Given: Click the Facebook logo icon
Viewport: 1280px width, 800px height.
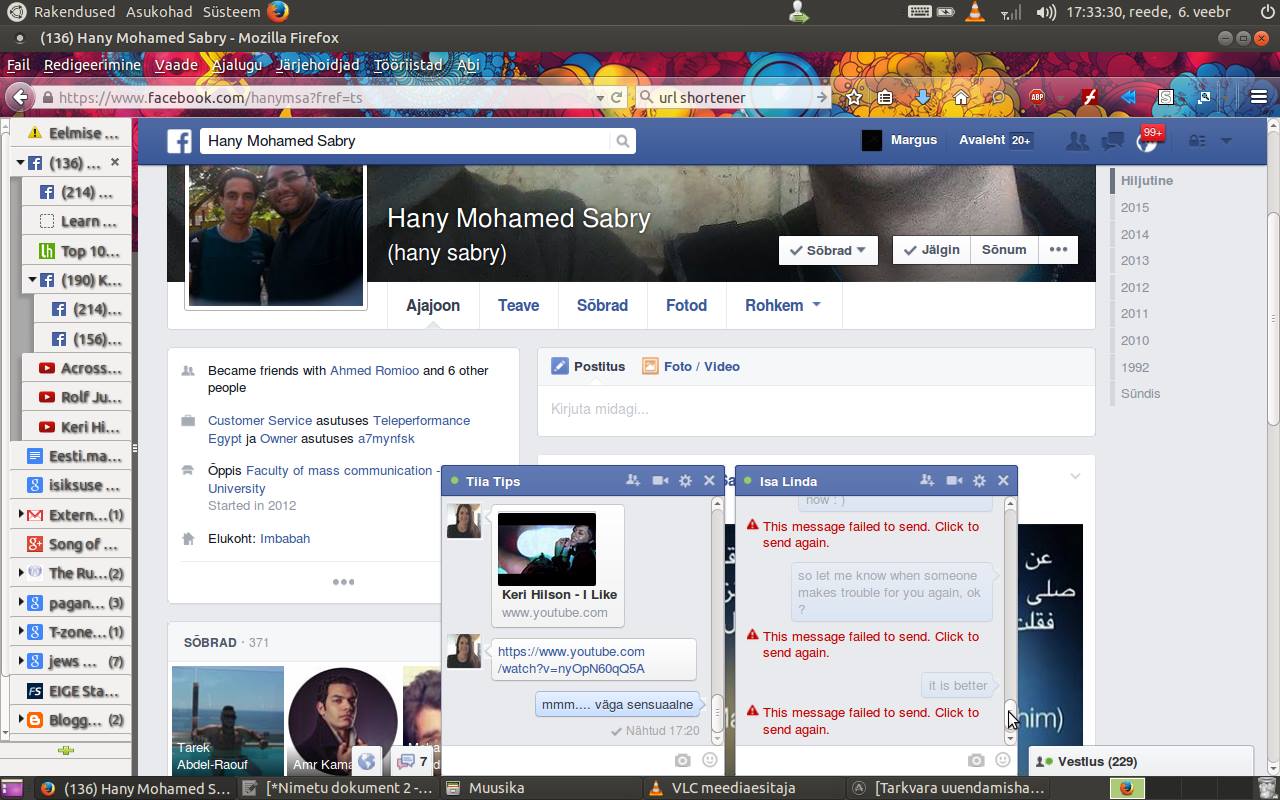Looking at the screenshot, I should (179, 141).
